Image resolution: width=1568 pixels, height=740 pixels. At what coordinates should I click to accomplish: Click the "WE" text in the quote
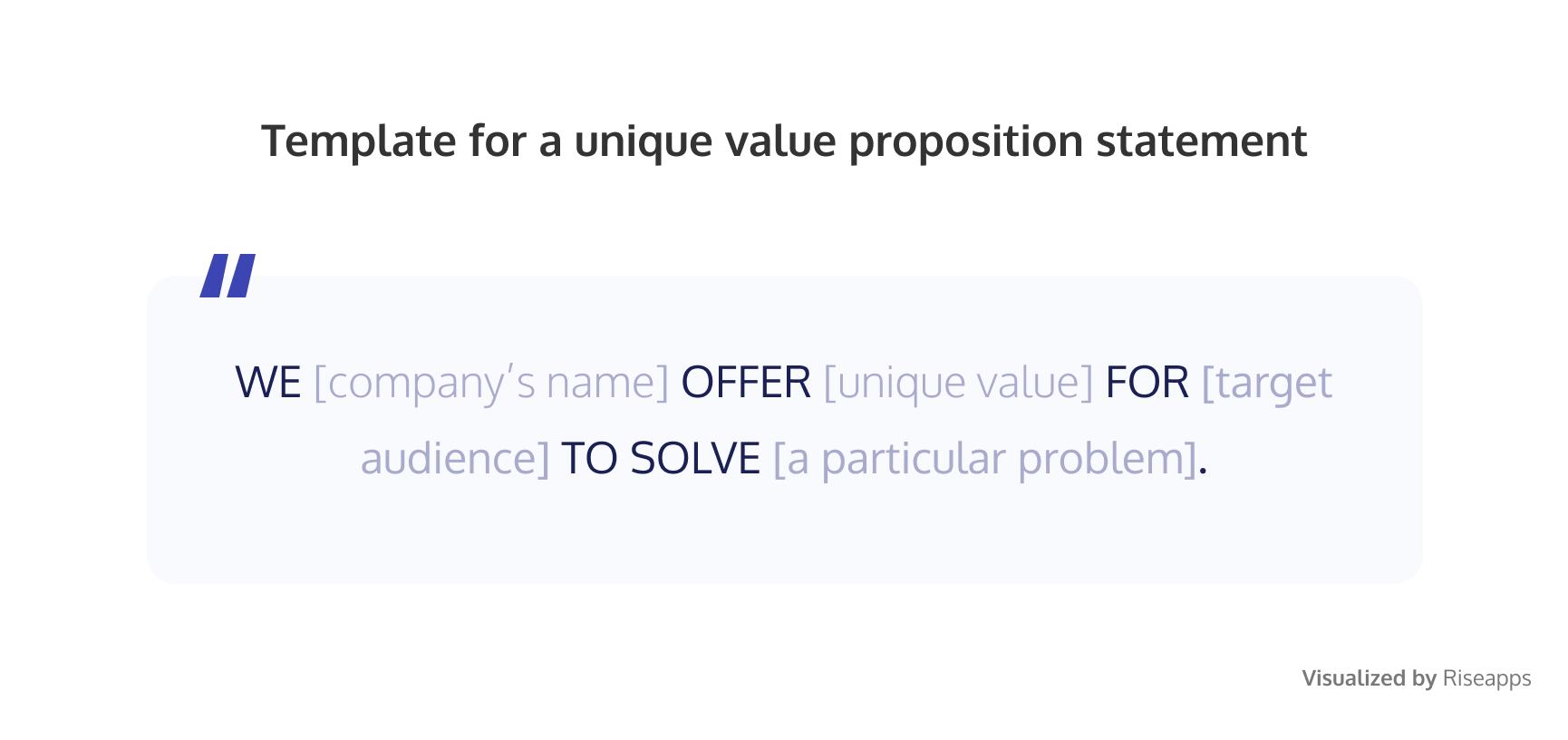[x=267, y=383]
